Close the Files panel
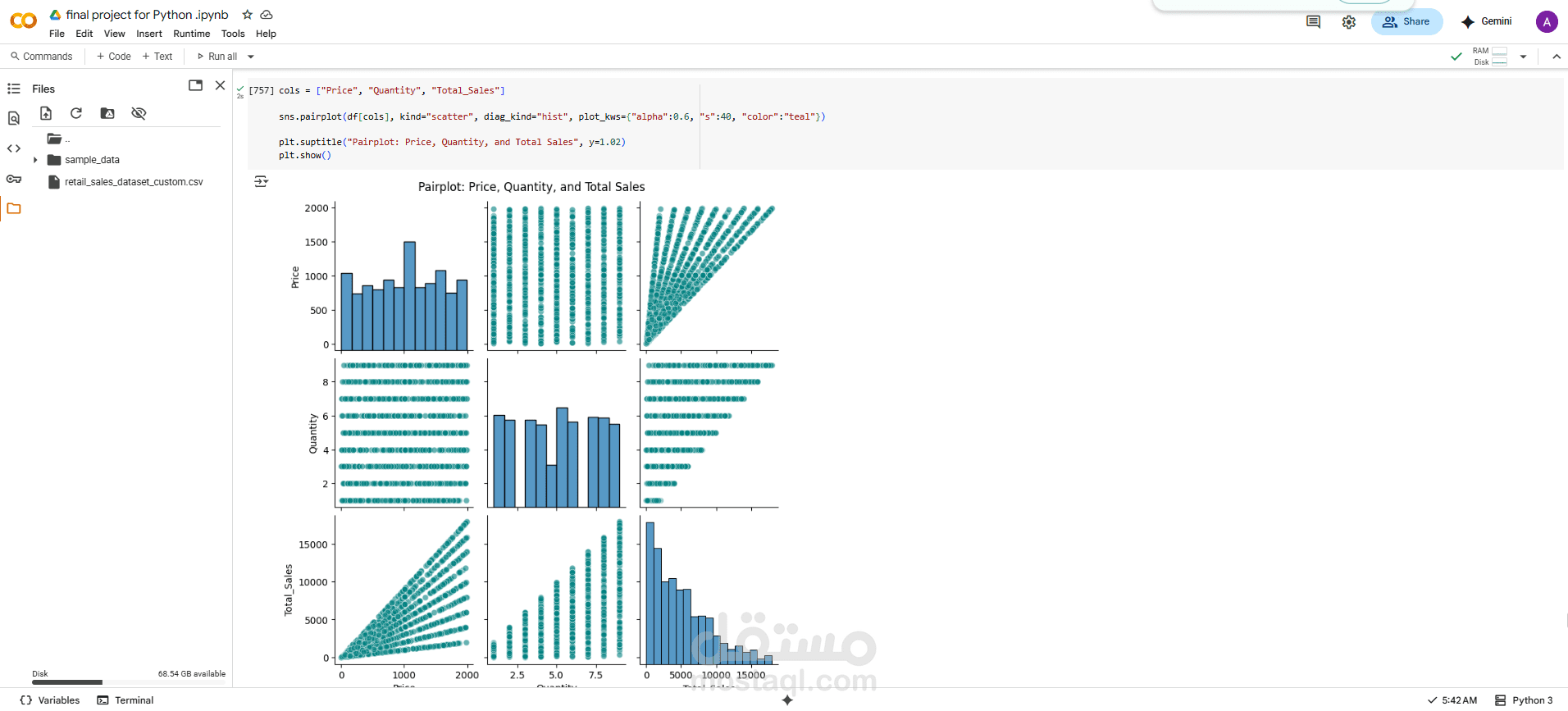The image size is (1568, 711). coord(220,85)
